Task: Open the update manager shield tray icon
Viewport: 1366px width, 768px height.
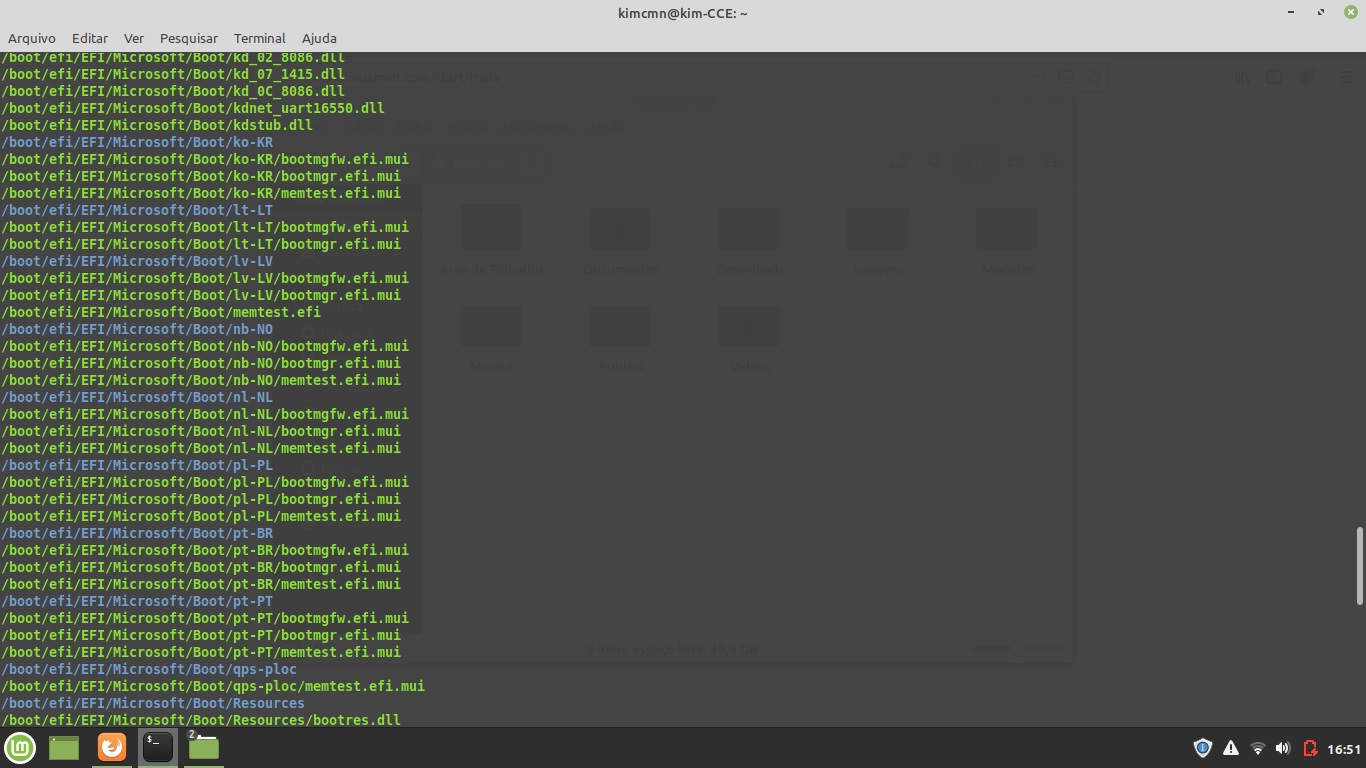Action: coord(1203,748)
